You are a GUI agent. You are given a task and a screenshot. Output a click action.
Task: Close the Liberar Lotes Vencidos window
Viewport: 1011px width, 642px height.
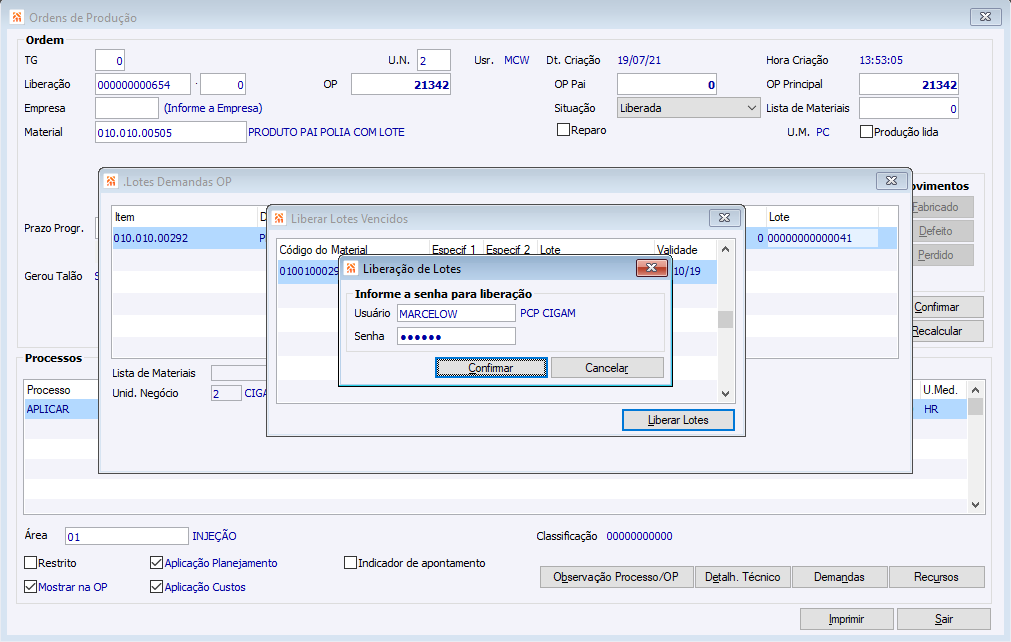(724, 218)
